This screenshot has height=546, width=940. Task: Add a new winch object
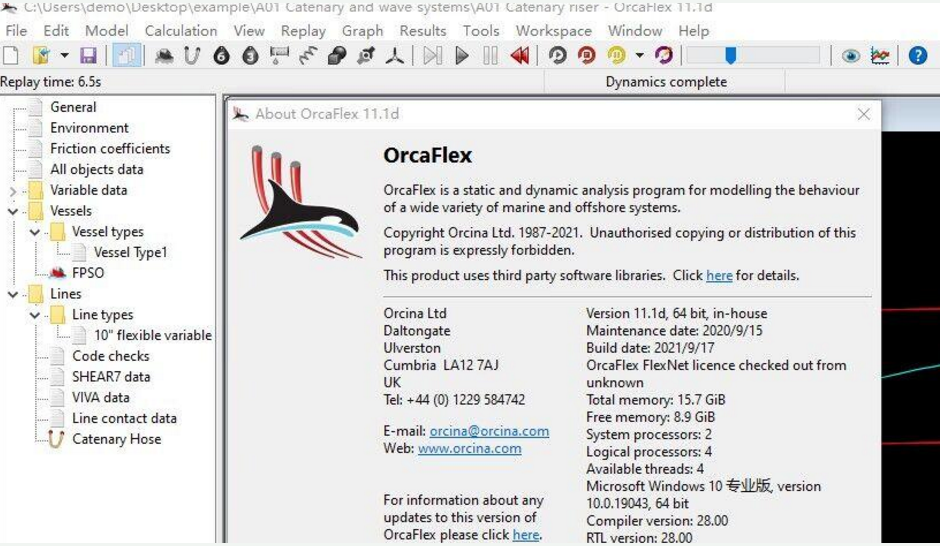pyautogui.click(x=279, y=56)
